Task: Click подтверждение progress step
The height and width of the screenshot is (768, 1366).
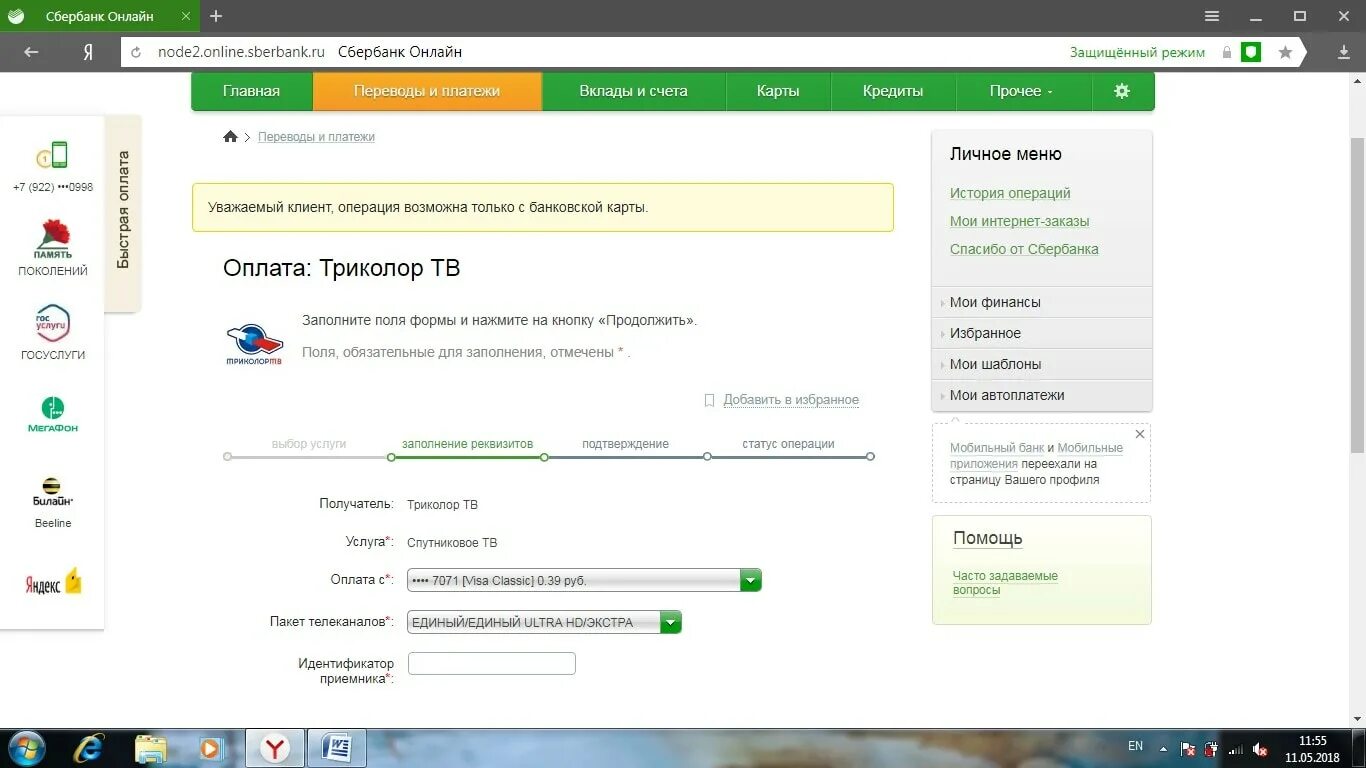Action: tap(625, 444)
